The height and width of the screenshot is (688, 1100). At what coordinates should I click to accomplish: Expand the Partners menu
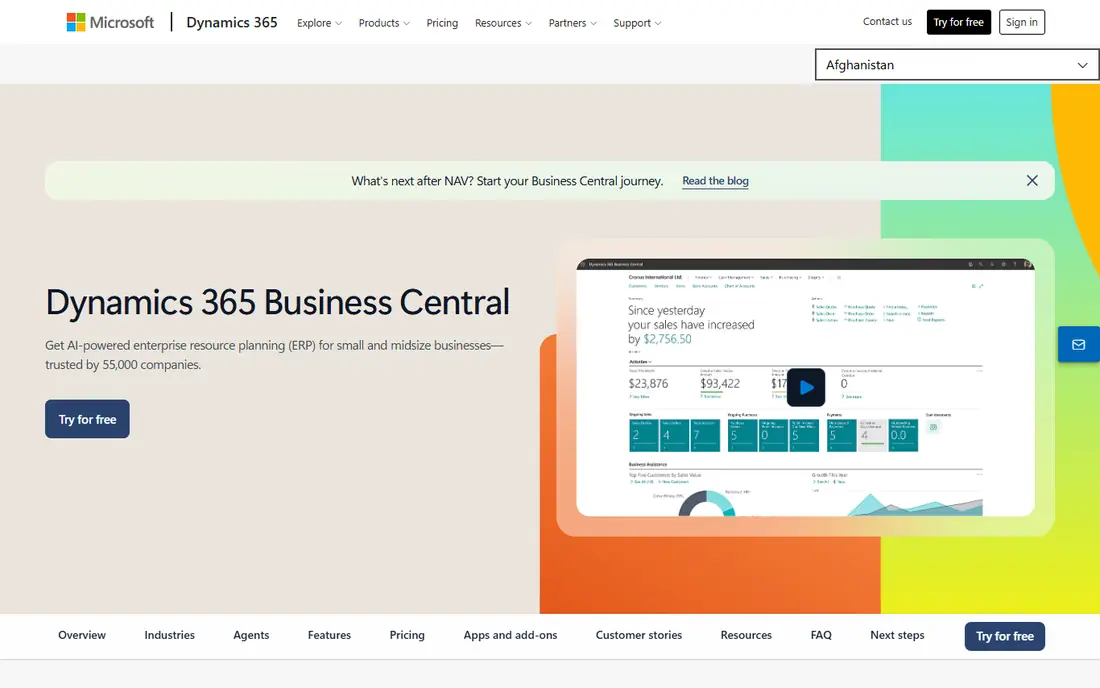coord(572,23)
